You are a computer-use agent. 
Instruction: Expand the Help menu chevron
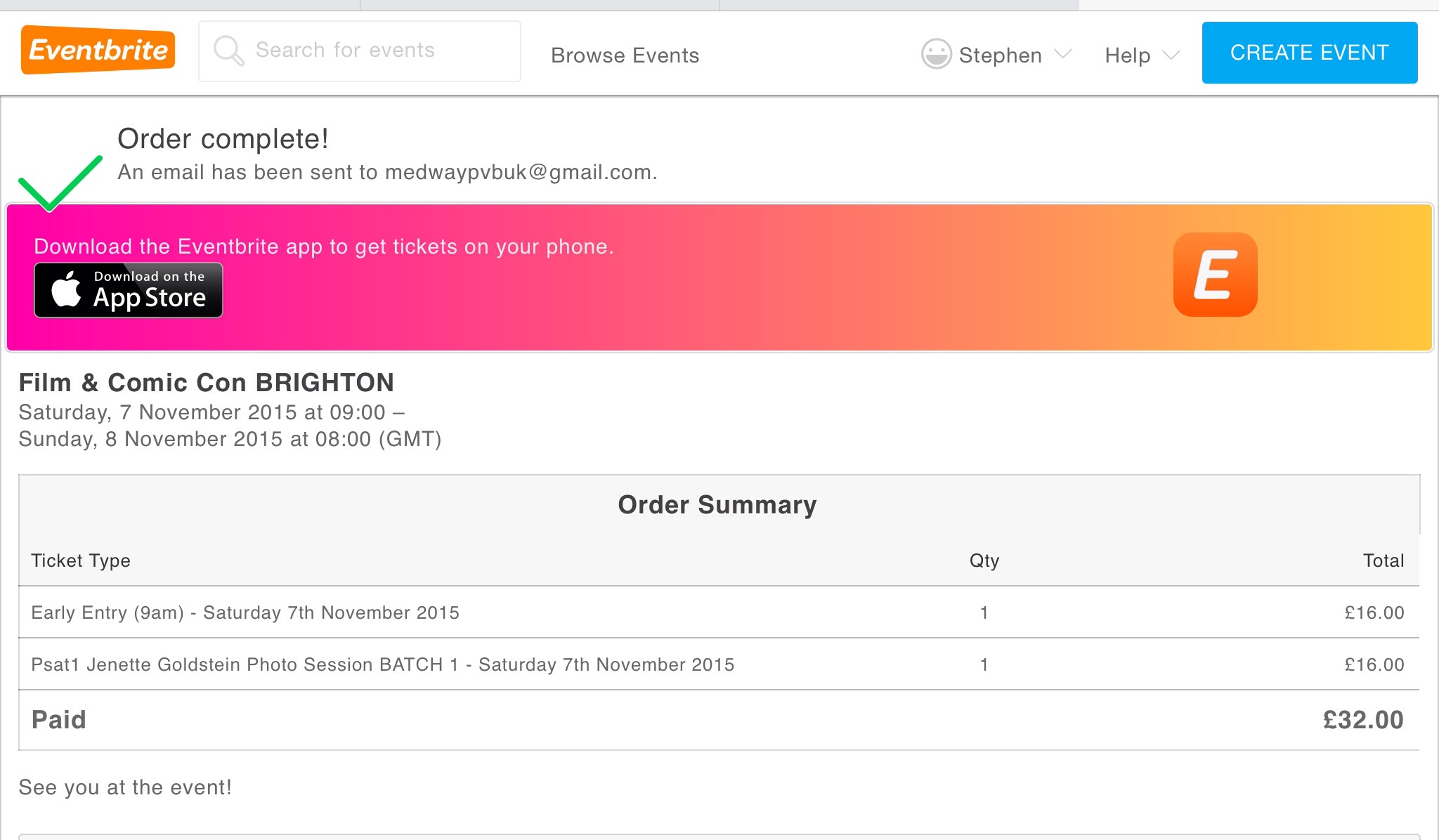click(1171, 55)
